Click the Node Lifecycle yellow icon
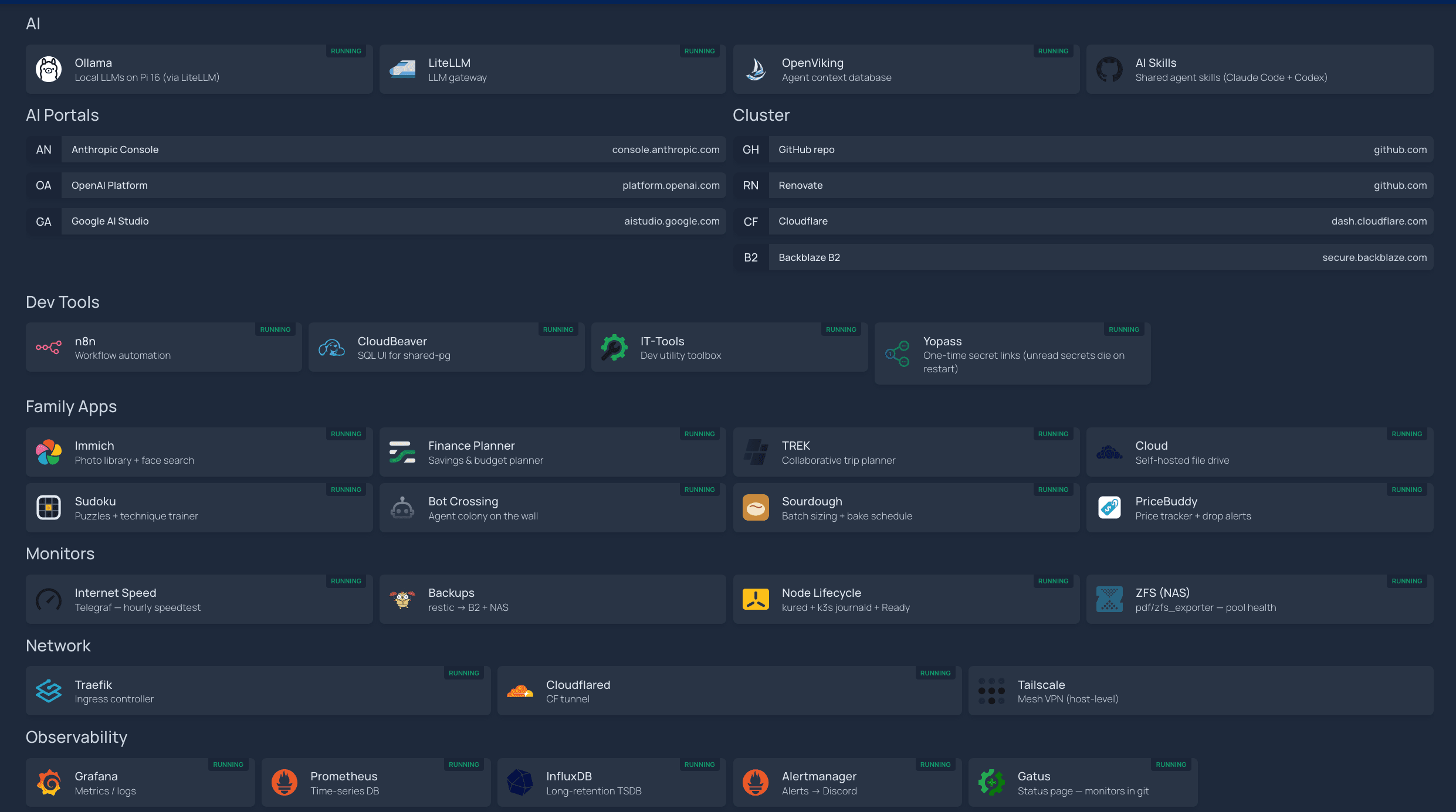The height and width of the screenshot is (812, 1456). click(756, 600)
